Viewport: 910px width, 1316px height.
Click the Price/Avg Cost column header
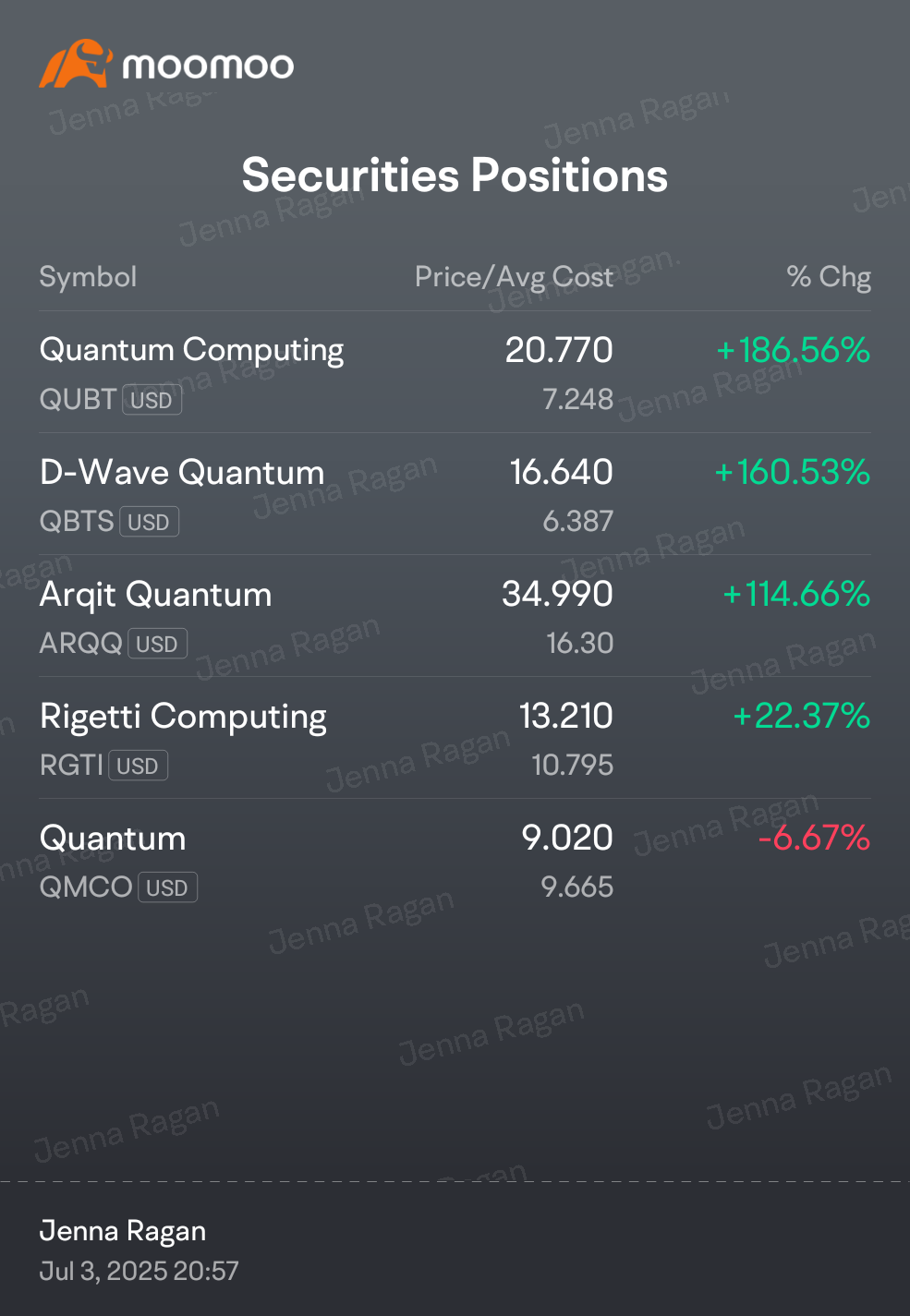tap(514, 277)
